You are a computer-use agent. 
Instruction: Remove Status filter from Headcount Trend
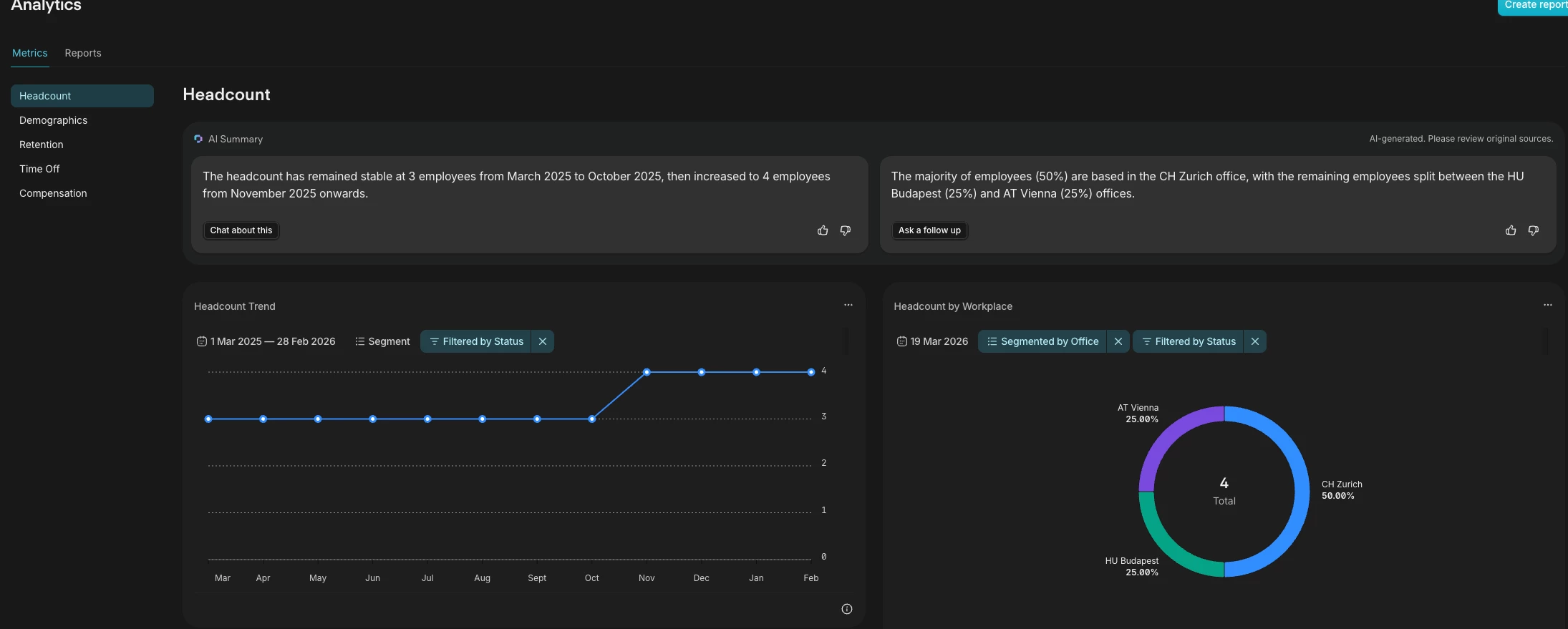point(543,341)
